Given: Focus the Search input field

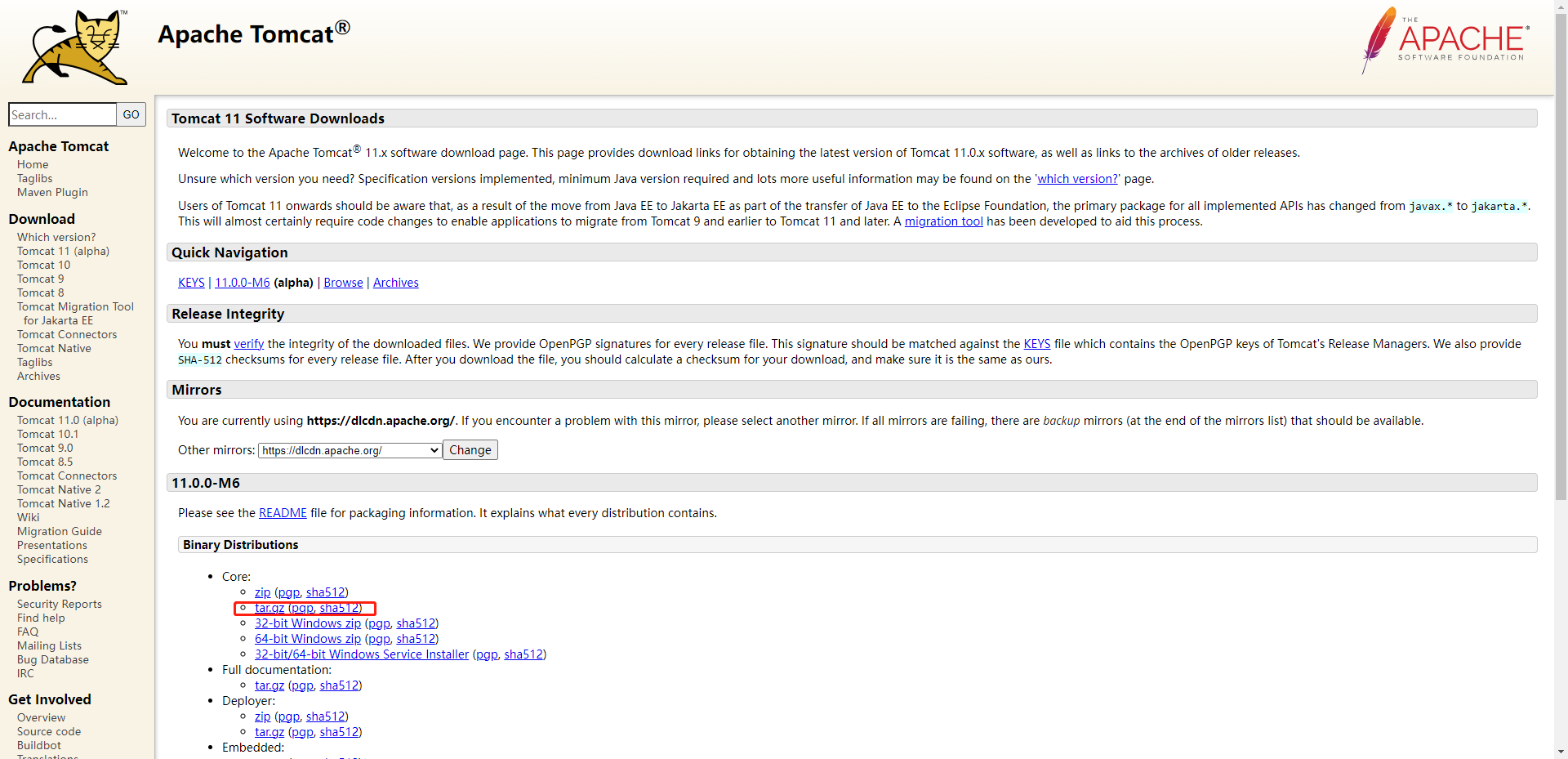Looking at the screenshot, I should [62, 114].
